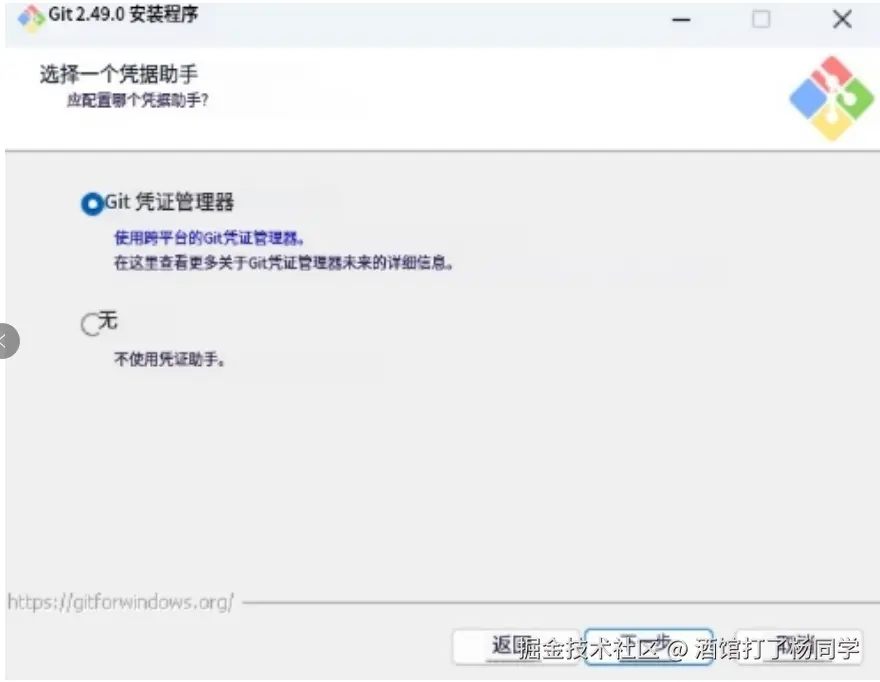This screenshot has height=682, width=880.
Task: Click the large Git logo in the header
Action: tap(832, 98)
